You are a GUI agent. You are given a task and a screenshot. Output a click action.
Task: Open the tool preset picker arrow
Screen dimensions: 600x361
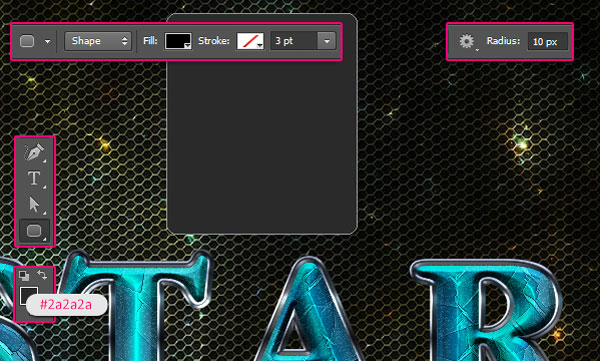(47, 41)
